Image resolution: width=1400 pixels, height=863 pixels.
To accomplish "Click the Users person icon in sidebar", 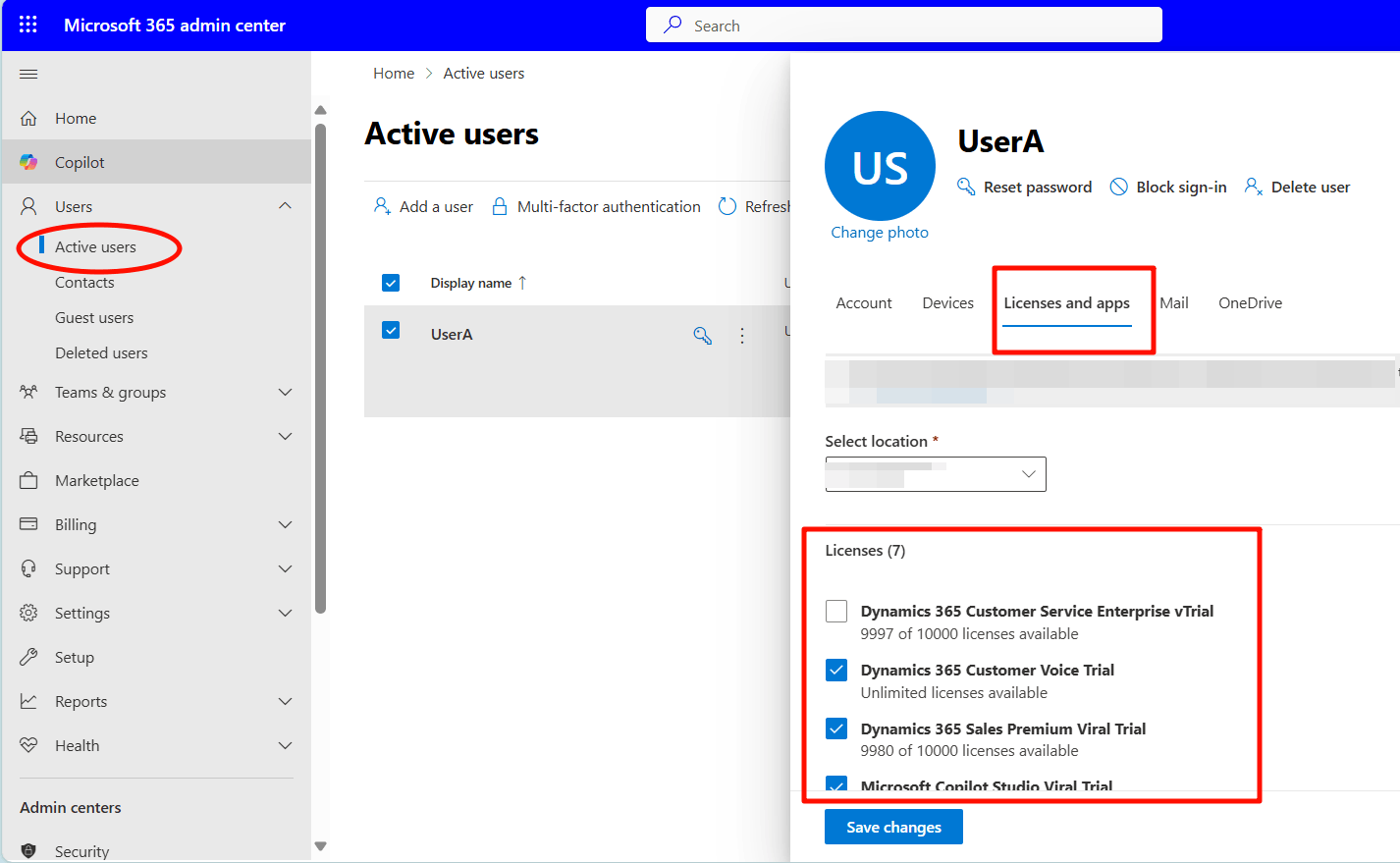I will [x=28, y=206].
